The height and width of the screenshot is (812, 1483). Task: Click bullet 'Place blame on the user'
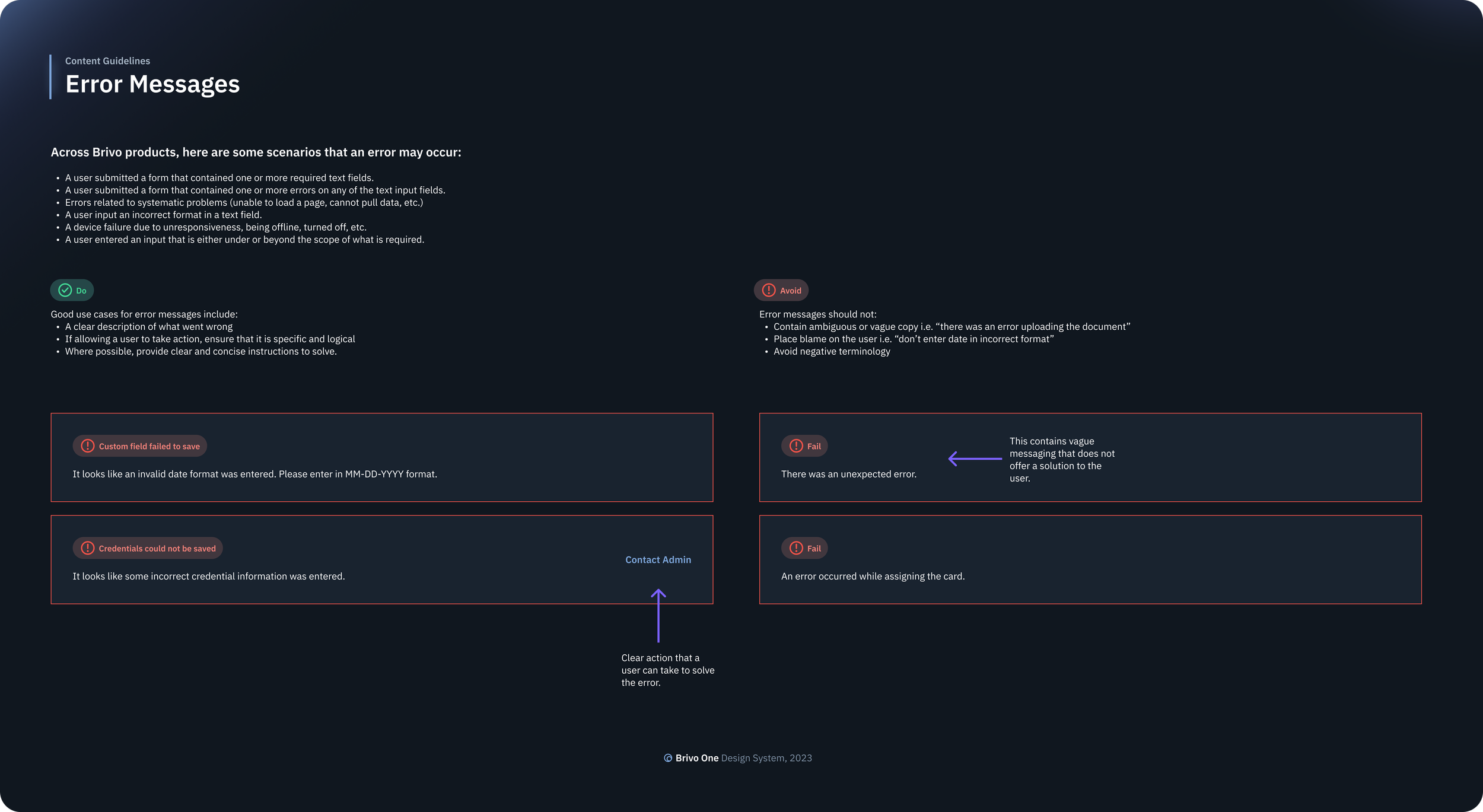(914, 339)
